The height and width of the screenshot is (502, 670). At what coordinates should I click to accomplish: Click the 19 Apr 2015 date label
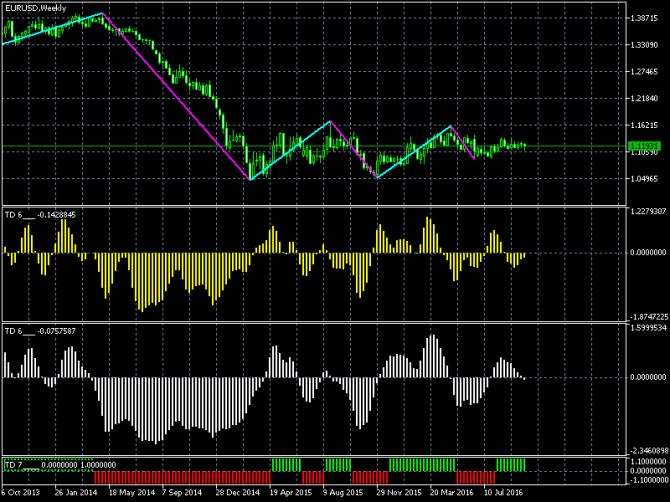291,493
